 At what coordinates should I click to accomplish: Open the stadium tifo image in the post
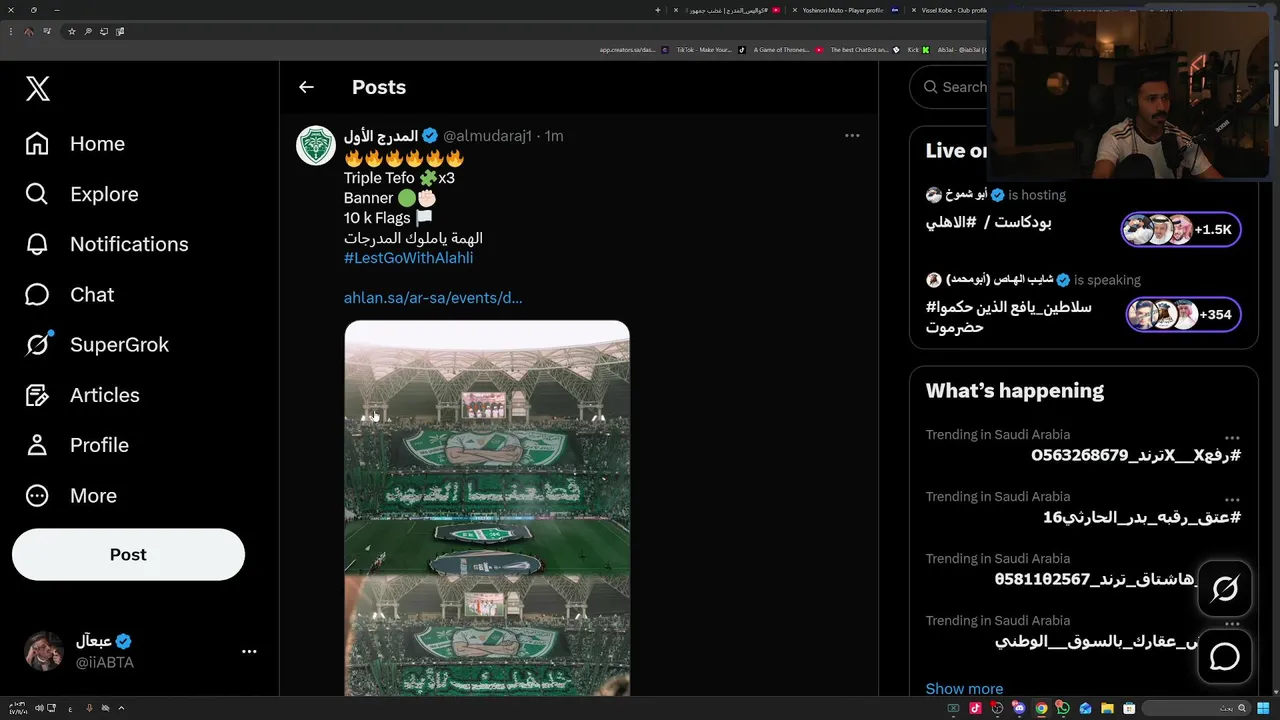point(487,508)
